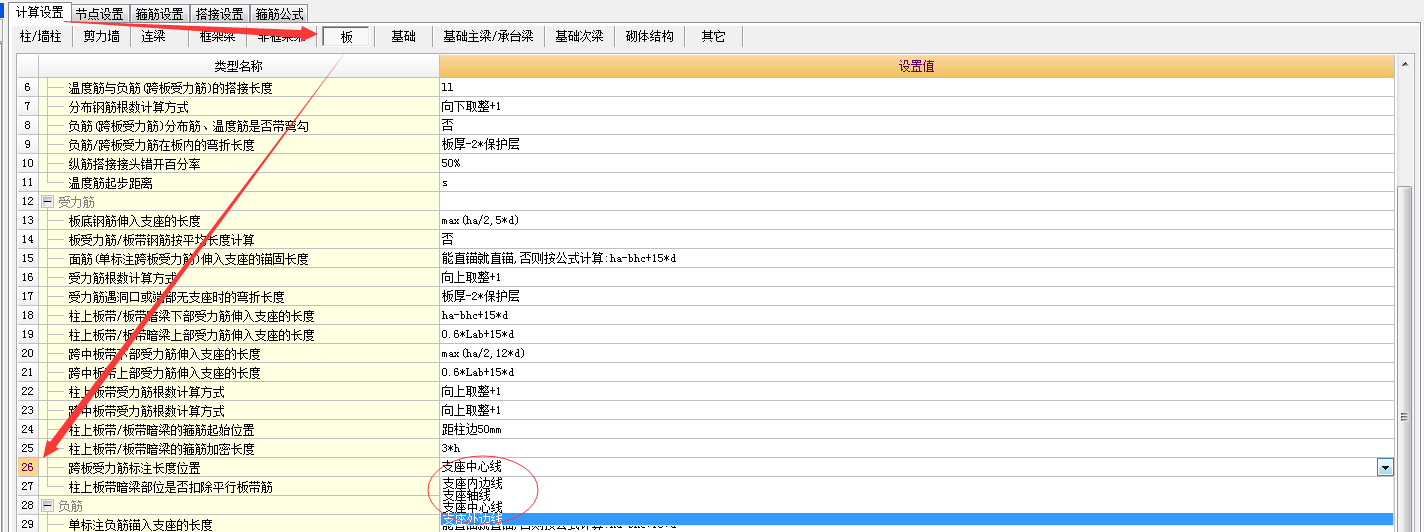
Task: Choose 支座中心线 in the dropdown list
Action: click(472, 507)
